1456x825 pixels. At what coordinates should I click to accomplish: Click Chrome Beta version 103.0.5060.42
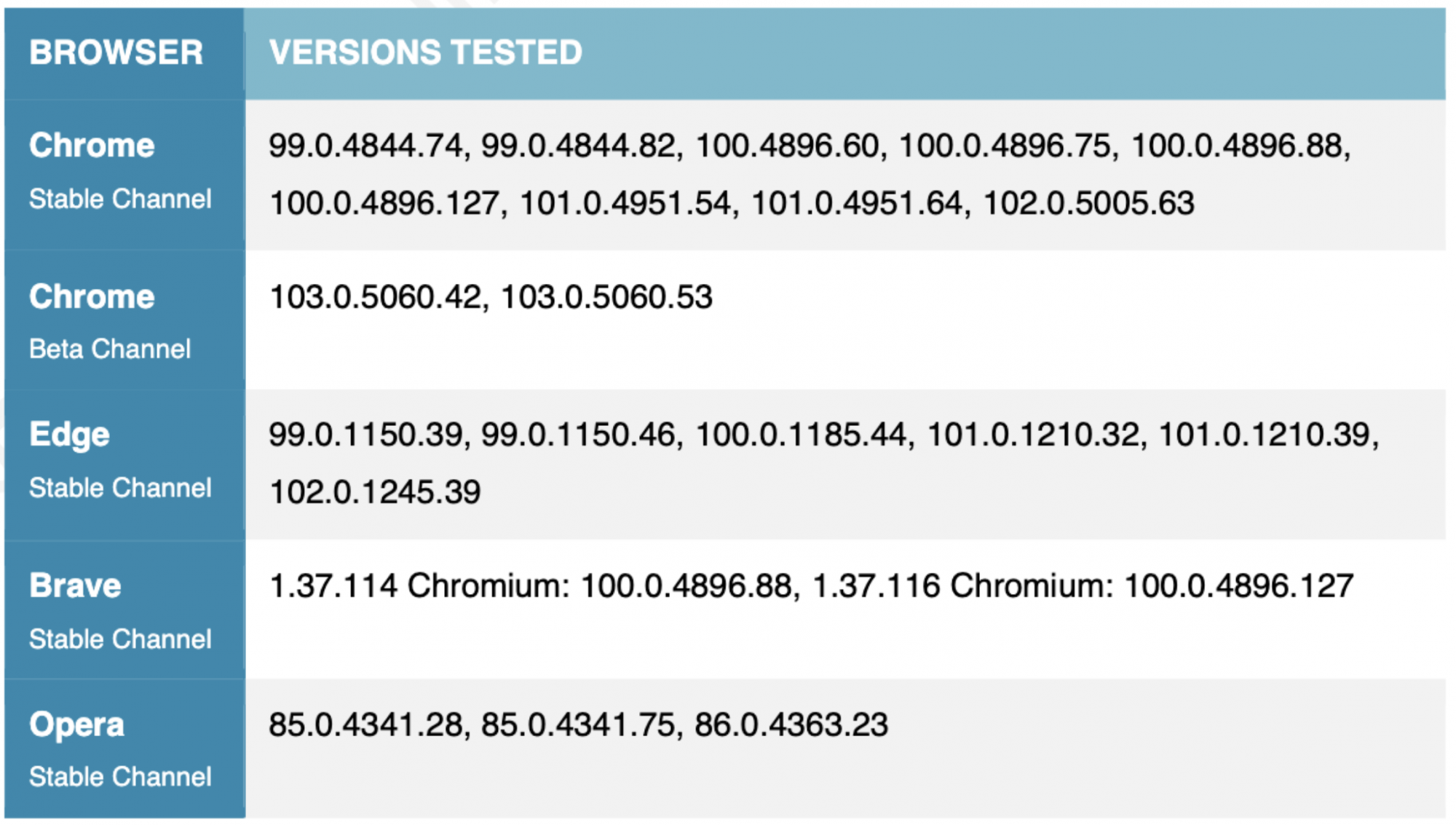tap(376, 297)
